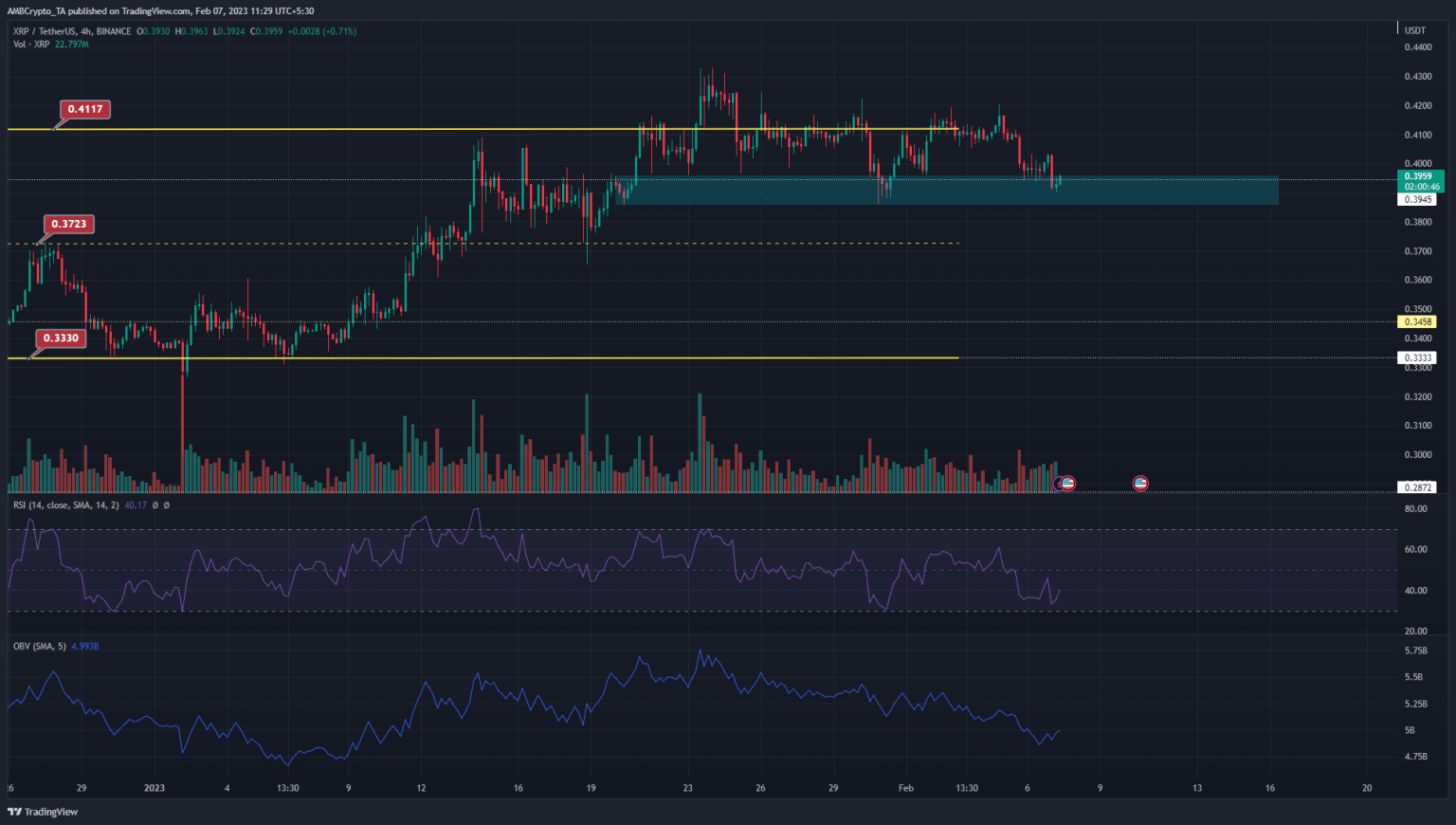Click the red 0.4117 price flag on the resistance line

(86, 109)
